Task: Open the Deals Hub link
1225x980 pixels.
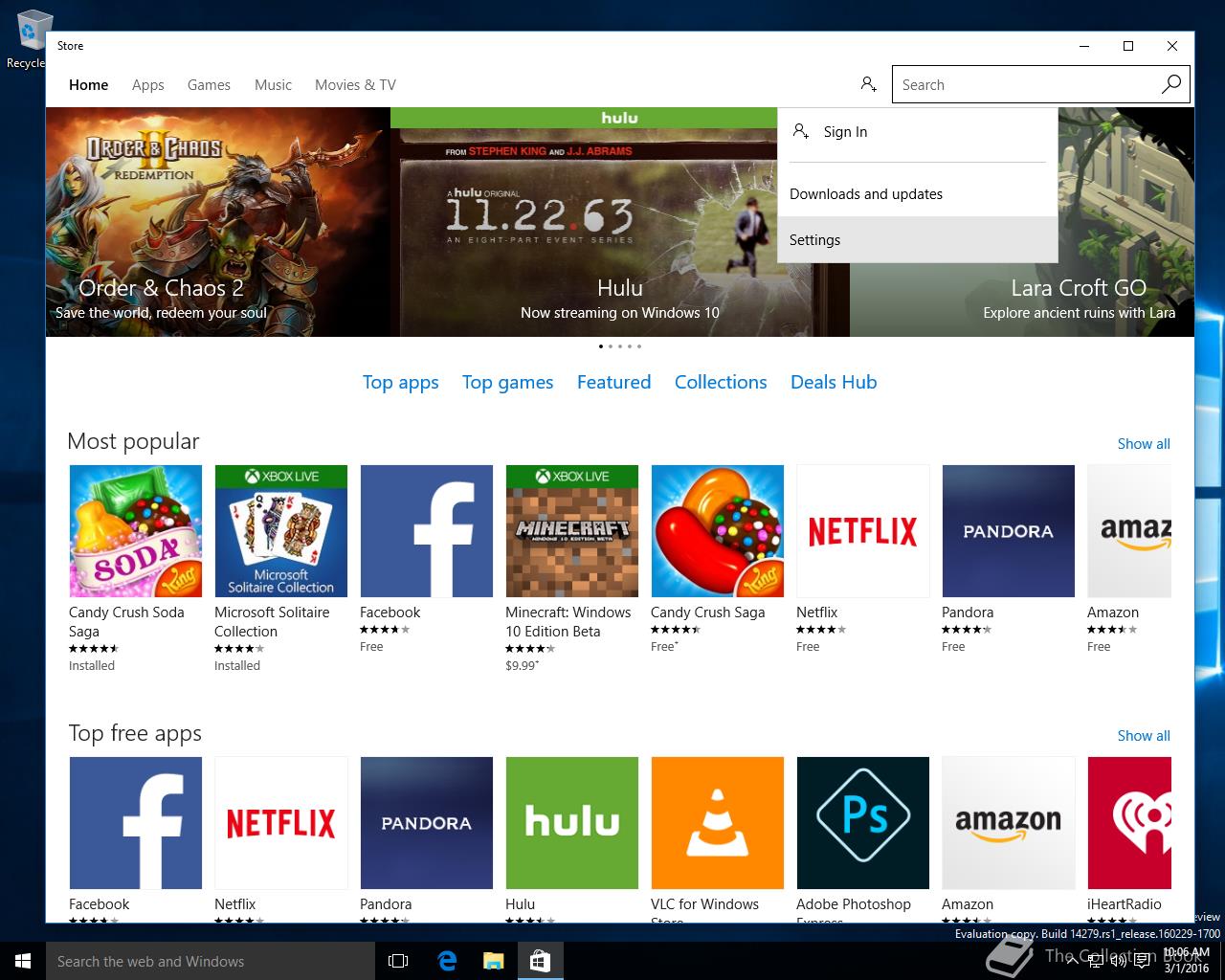Action: tap(834, 382)
